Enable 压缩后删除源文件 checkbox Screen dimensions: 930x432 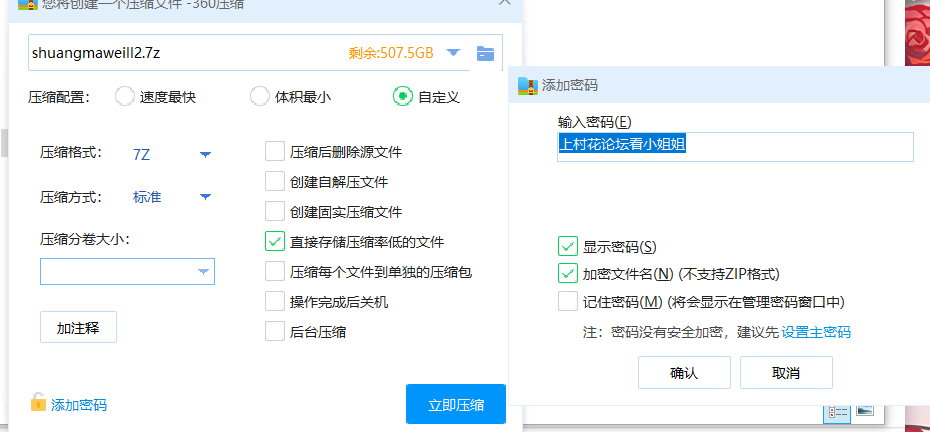[275, 151]
